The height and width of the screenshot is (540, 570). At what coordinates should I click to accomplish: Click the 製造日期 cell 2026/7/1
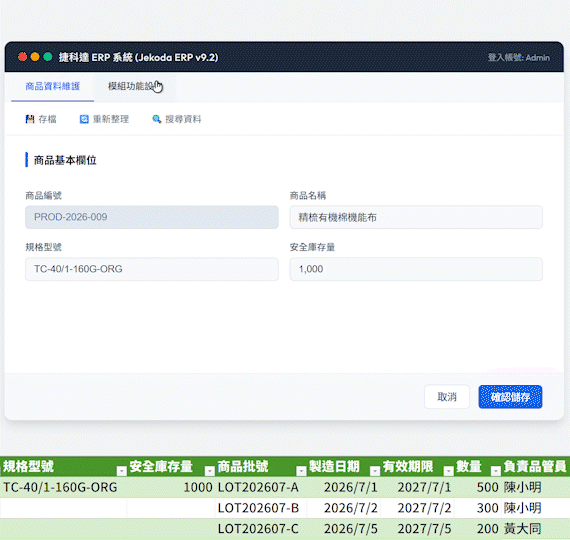point(344,487)
